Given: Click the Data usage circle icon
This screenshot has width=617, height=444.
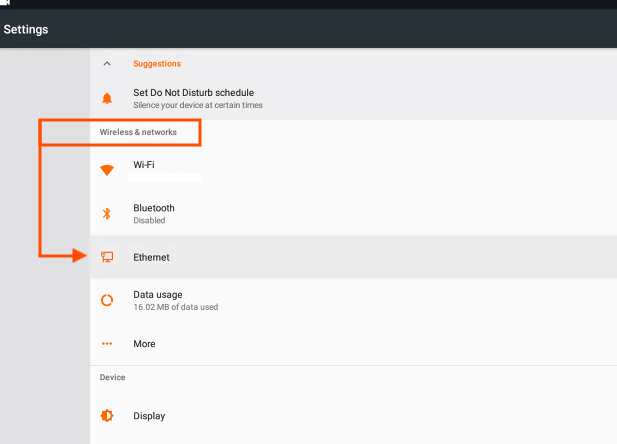Looking at the screenshot, I should coord(107,300).
